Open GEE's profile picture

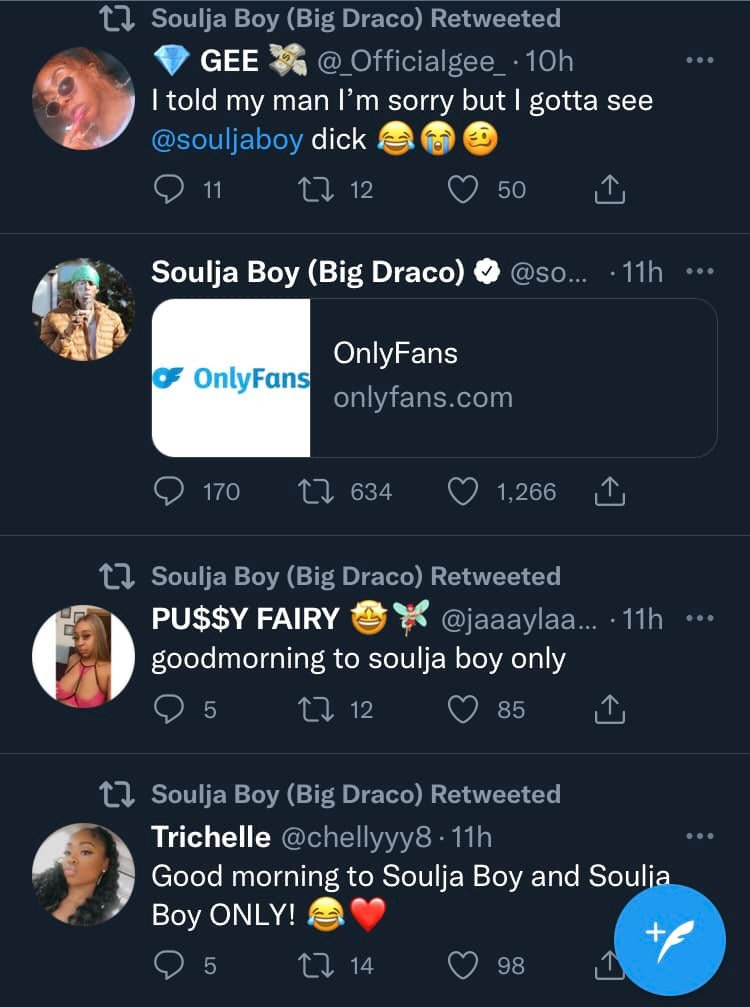(x=83, y=97)
